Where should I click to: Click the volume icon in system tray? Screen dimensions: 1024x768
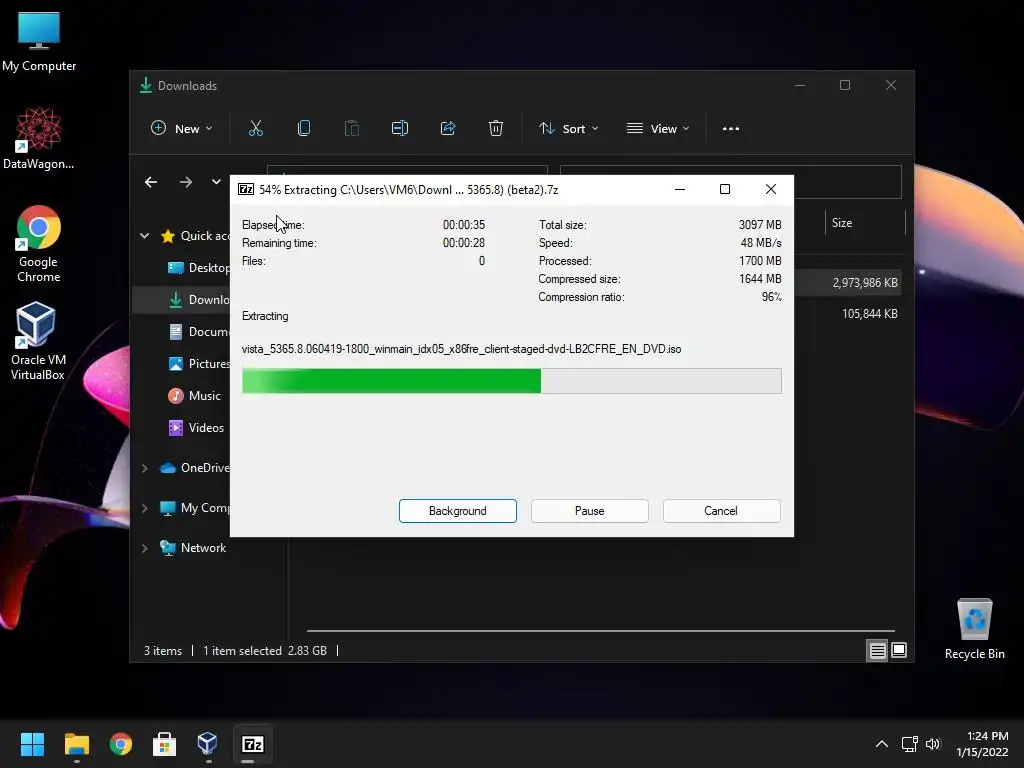tap(933, 744)
